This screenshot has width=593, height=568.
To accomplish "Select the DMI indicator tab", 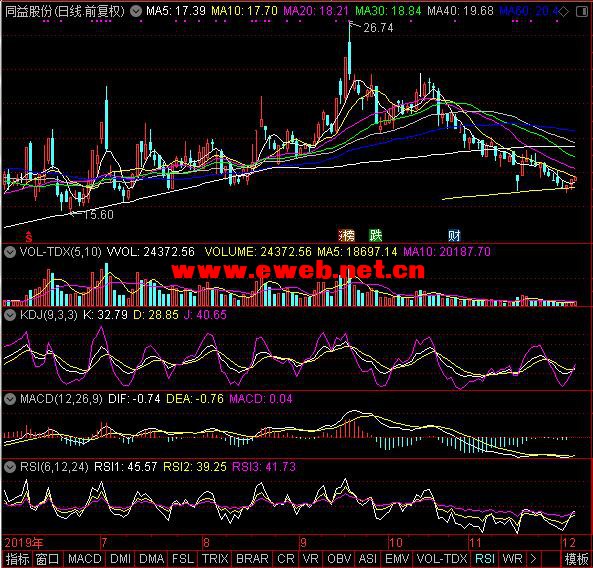I will pyautogui.click(x=121, y=559).
